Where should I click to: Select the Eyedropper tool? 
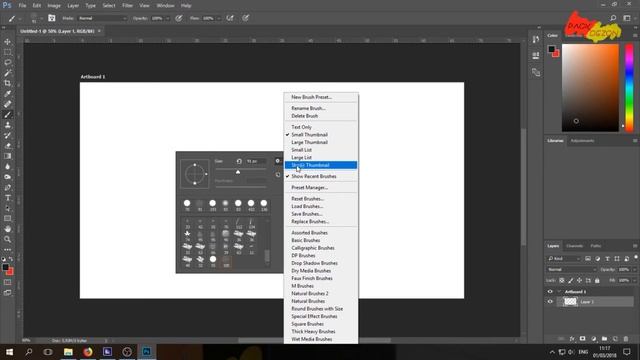click(x=7, y=94)
